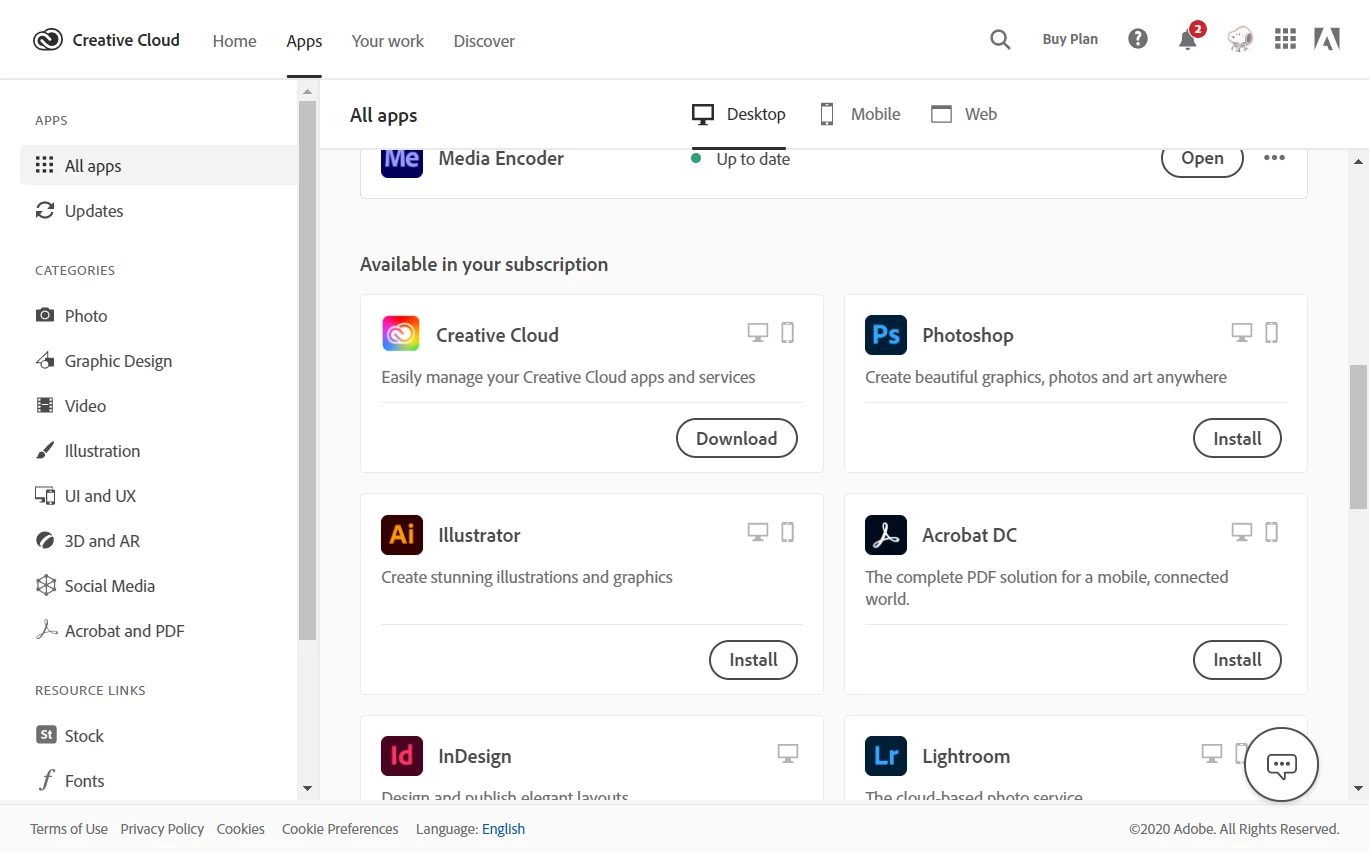This screenshot has width=1369, height=852.
Task: Open the Cookies footer link
Action: point(241,829)
